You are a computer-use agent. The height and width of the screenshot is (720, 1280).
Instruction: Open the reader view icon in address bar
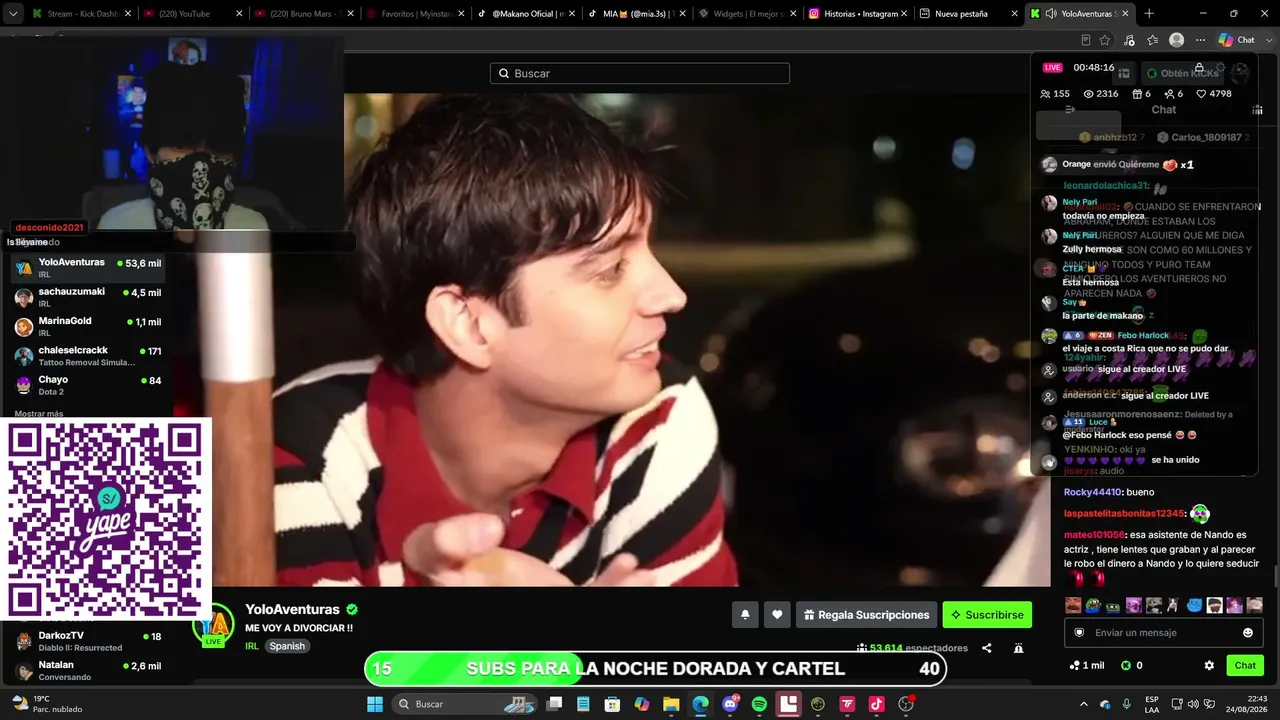point(1085,40)
